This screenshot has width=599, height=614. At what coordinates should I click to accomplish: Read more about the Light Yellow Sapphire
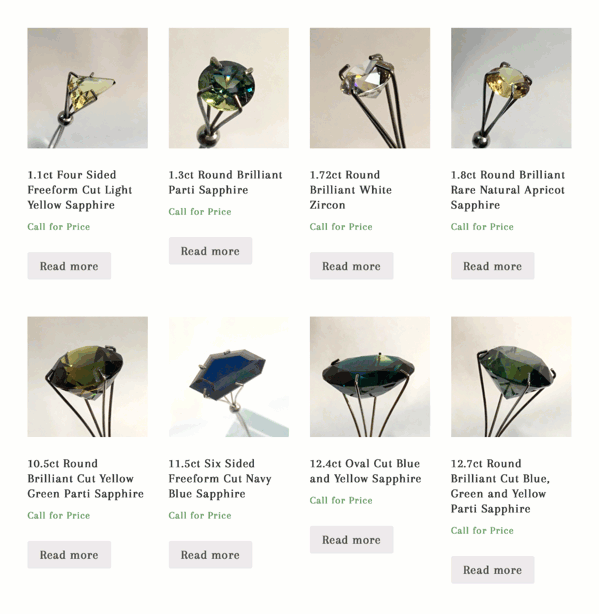[x=69, y=266]
